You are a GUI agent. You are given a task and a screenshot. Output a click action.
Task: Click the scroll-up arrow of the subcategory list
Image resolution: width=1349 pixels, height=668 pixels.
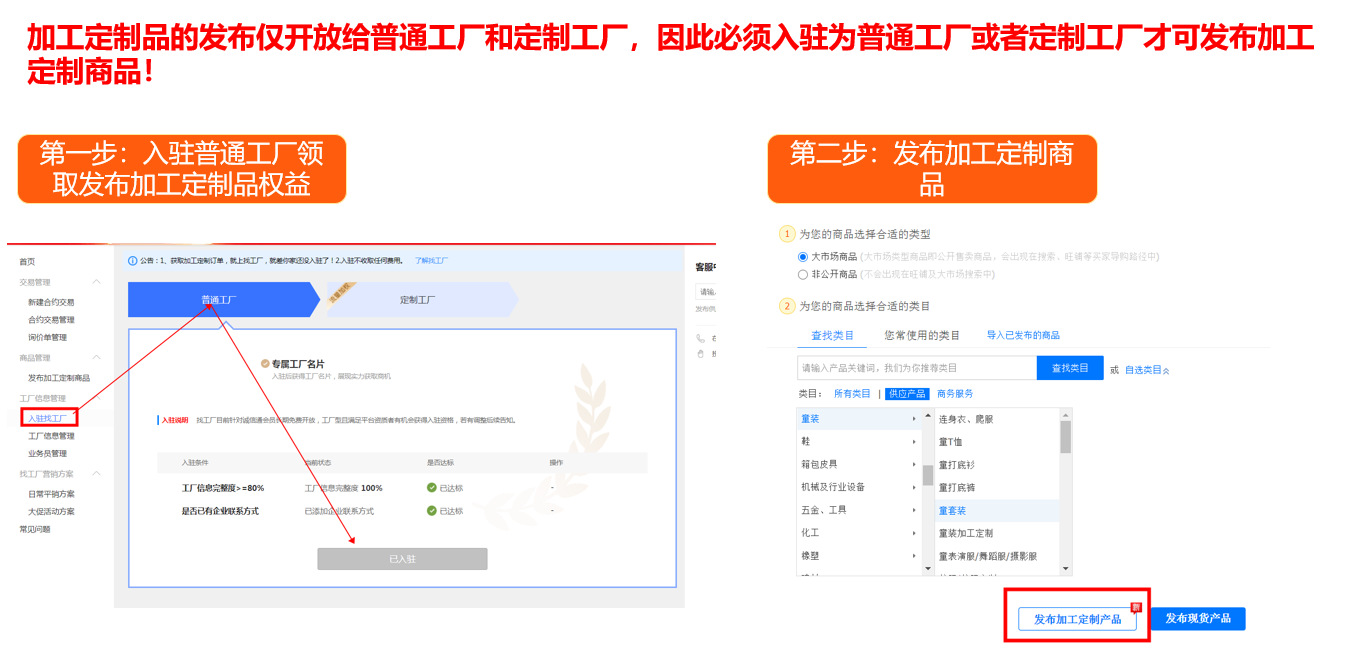click(1065, 415)
